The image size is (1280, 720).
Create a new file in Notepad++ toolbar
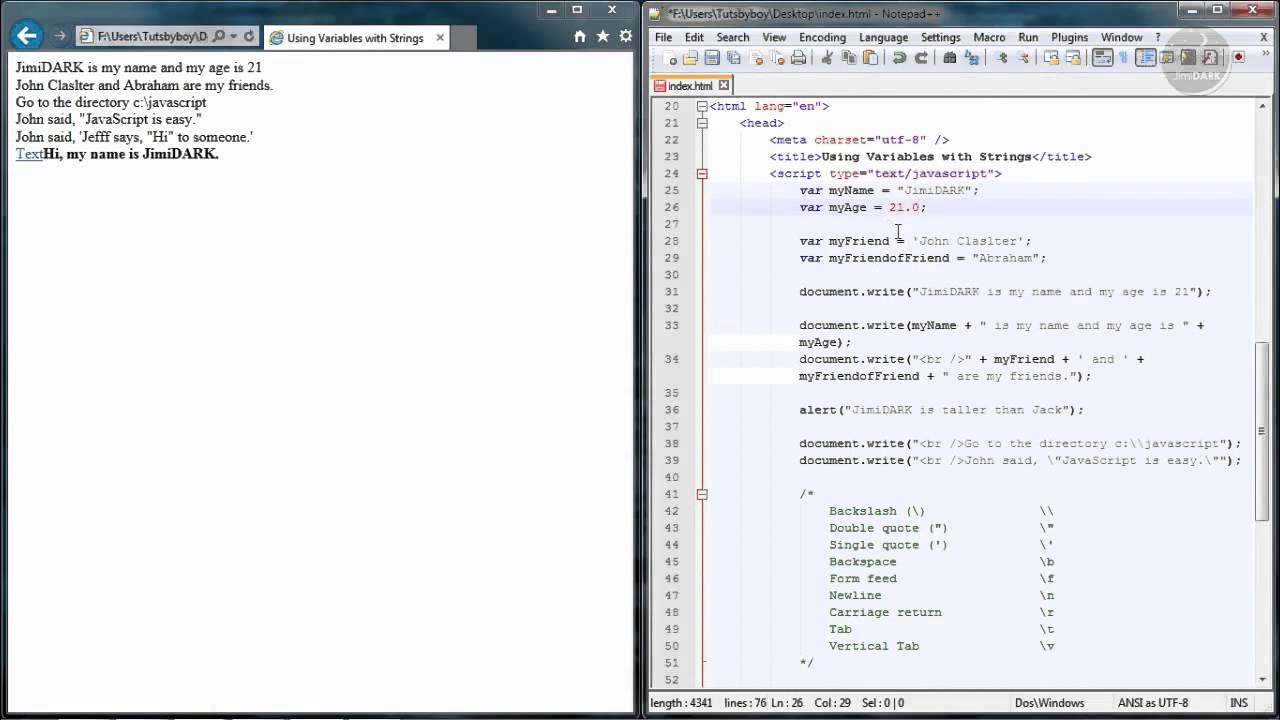(x=670, y=58)
